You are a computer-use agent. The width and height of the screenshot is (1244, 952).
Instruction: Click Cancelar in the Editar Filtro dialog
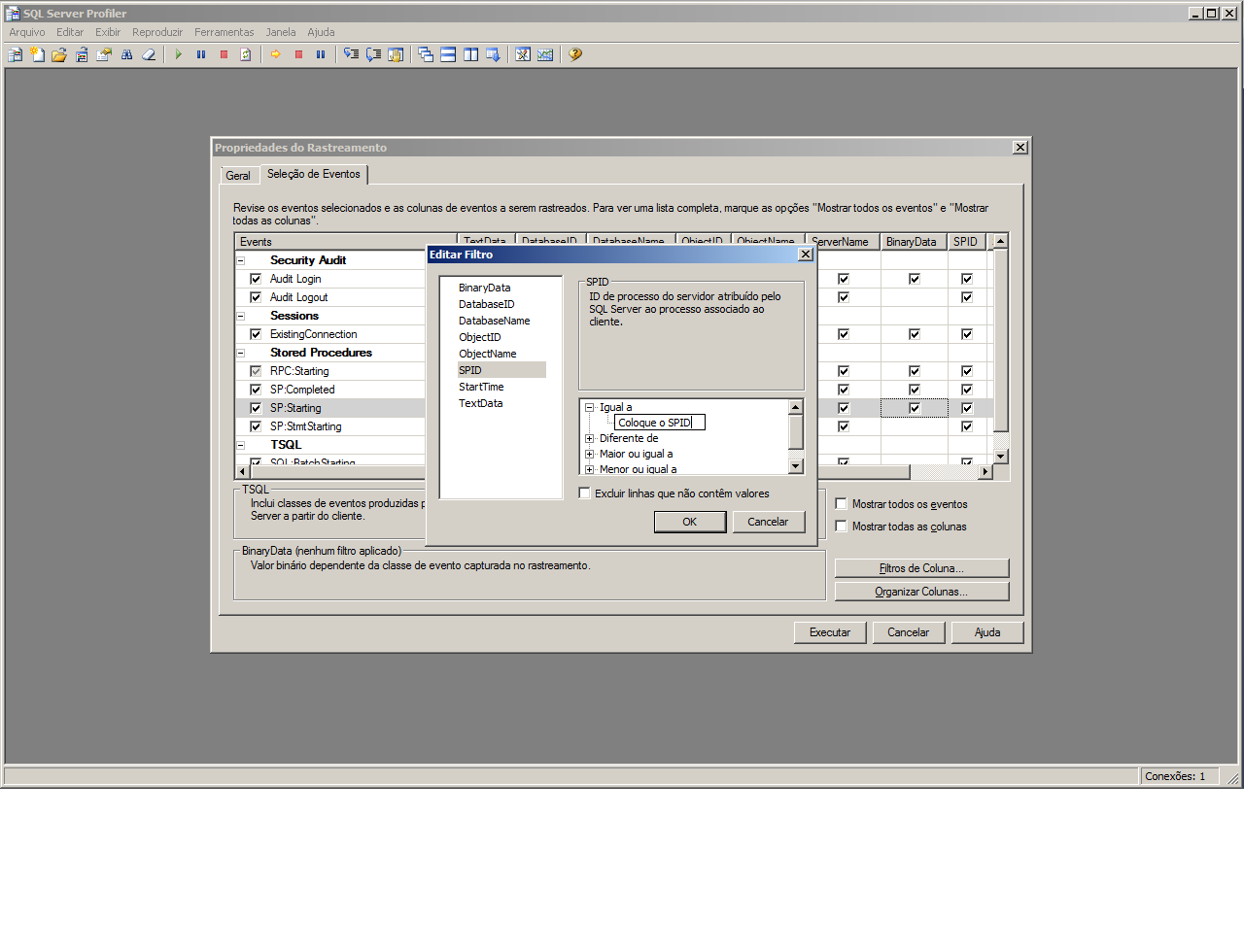pos(768,522)
